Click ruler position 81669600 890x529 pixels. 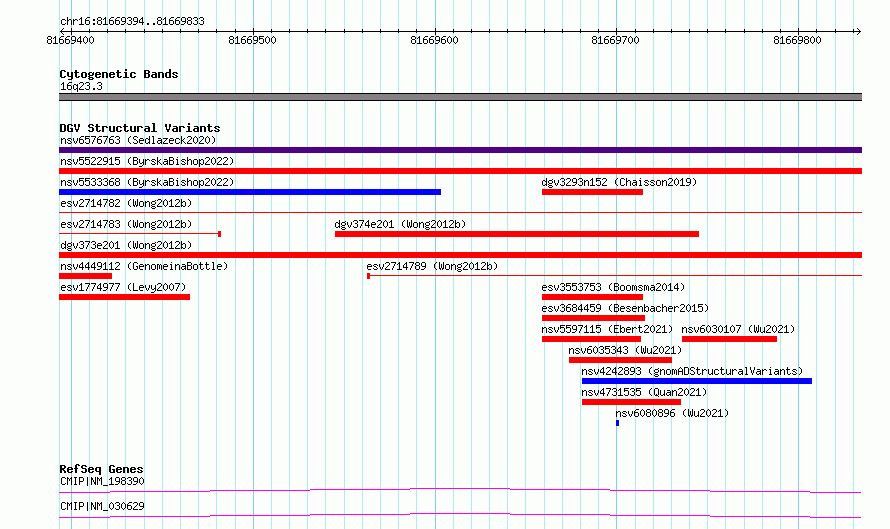434,40
